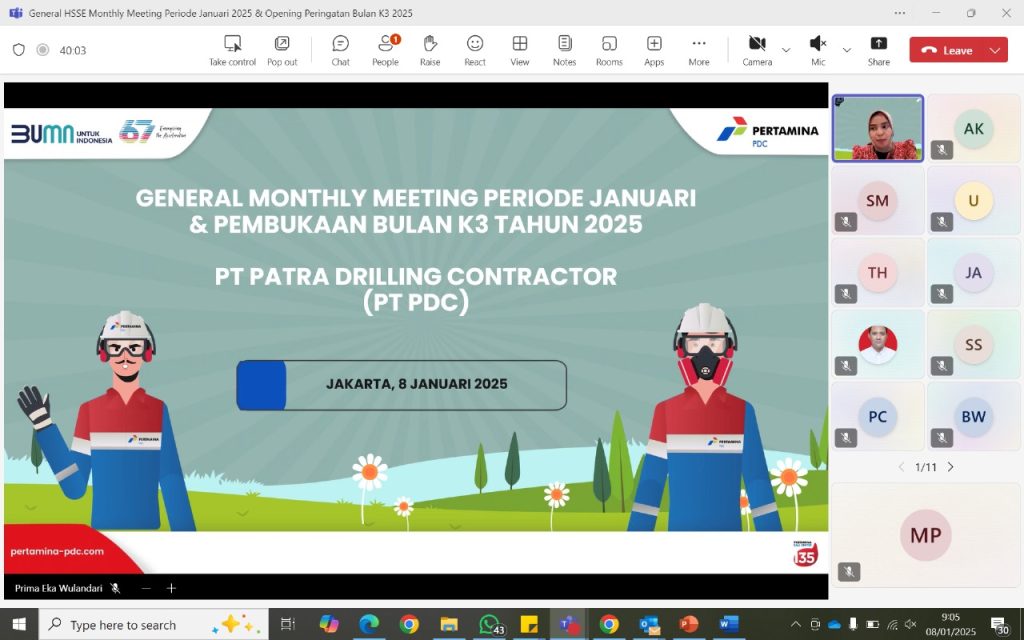Go to previous page of participants

901,467
